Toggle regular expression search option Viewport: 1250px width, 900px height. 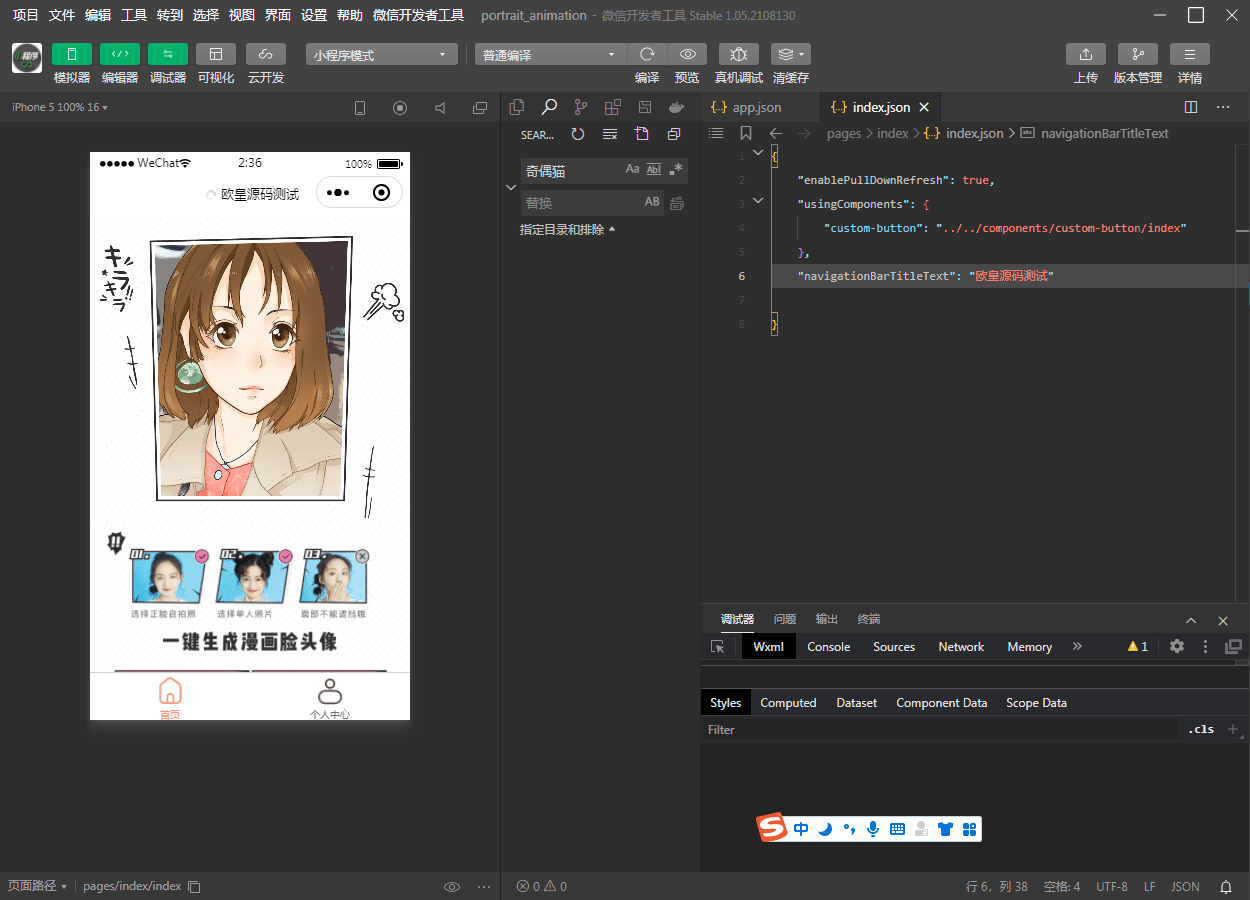coord(676,170)
